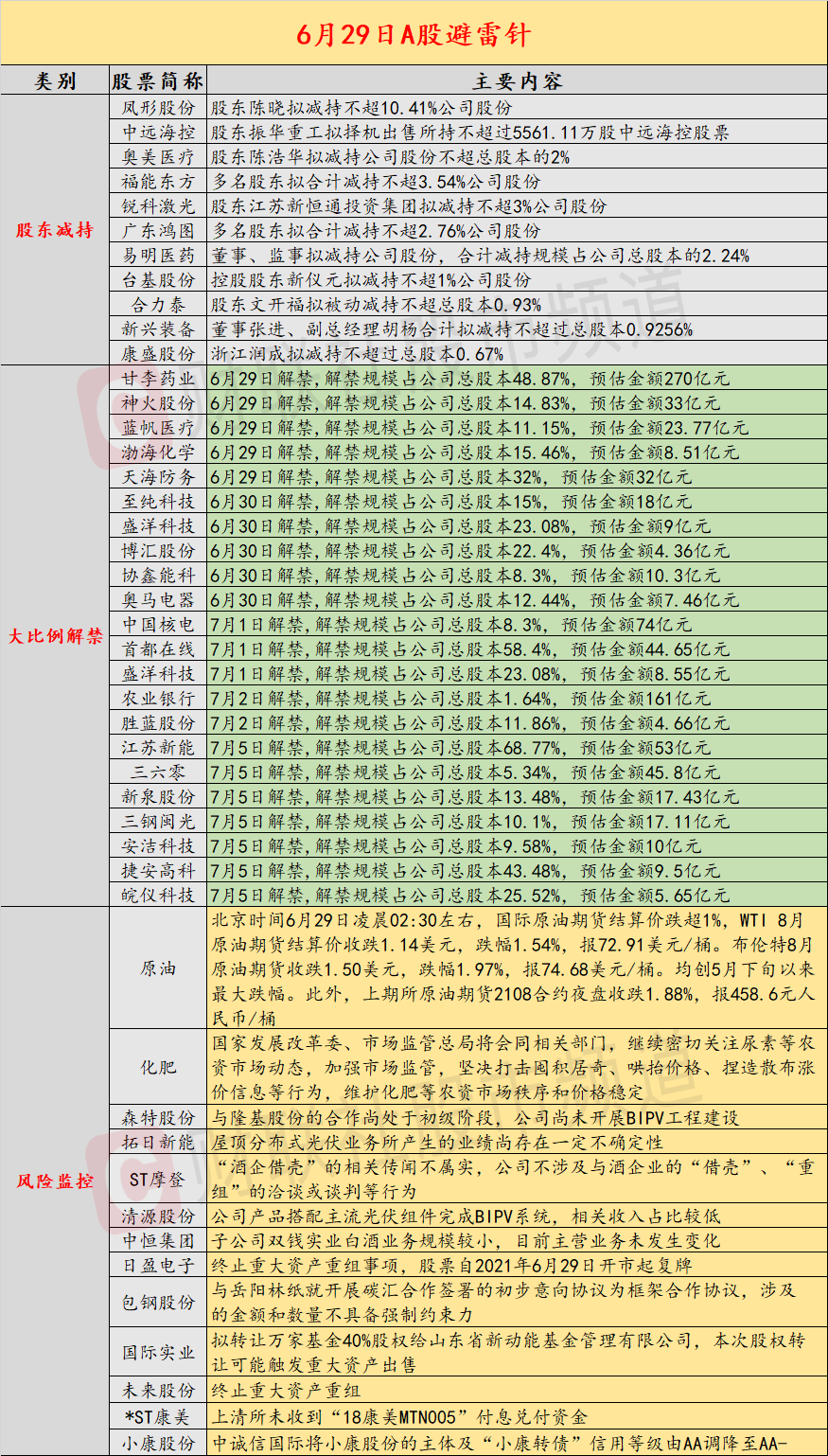Click stock name 新兴装备
The width and height of the screenshot is (828, 1456).
coord(158,329)
